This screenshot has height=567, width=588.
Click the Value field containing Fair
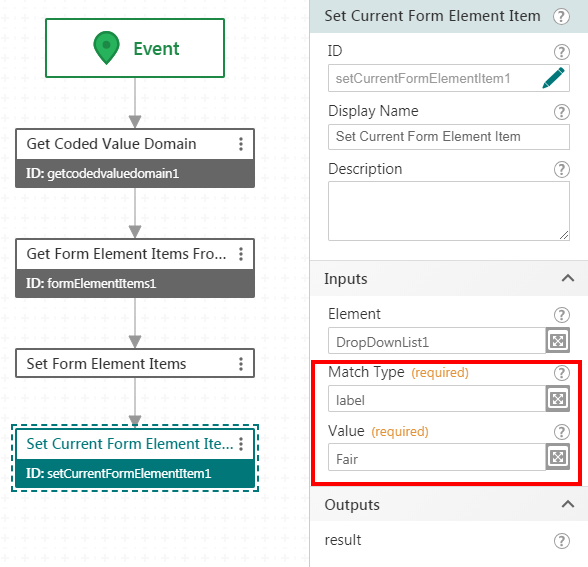click(437, 458)
